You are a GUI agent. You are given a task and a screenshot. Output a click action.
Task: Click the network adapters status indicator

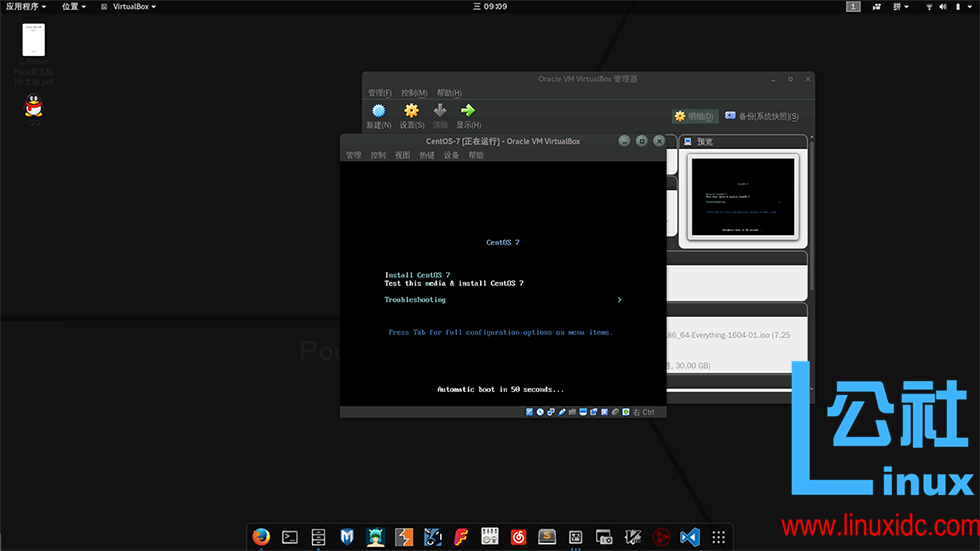551,412
